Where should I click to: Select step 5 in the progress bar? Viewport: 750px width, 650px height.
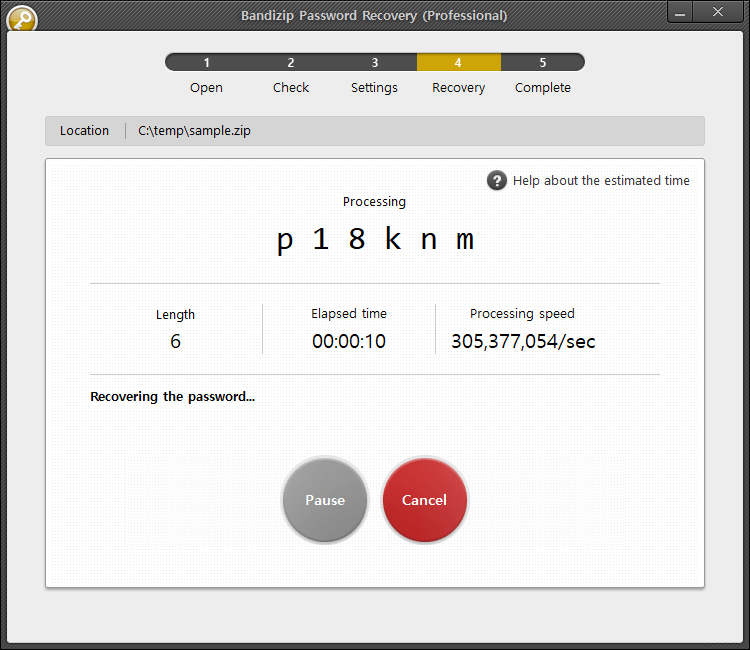pos(542,62)
